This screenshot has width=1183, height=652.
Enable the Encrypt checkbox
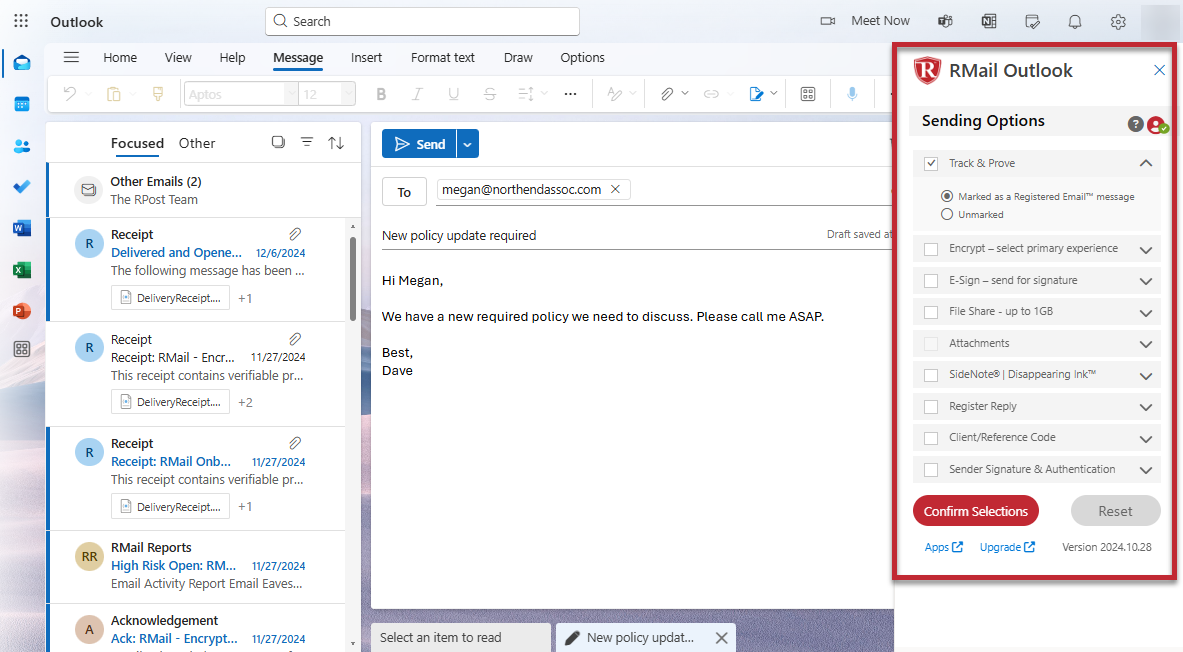[x=931, y=249]
